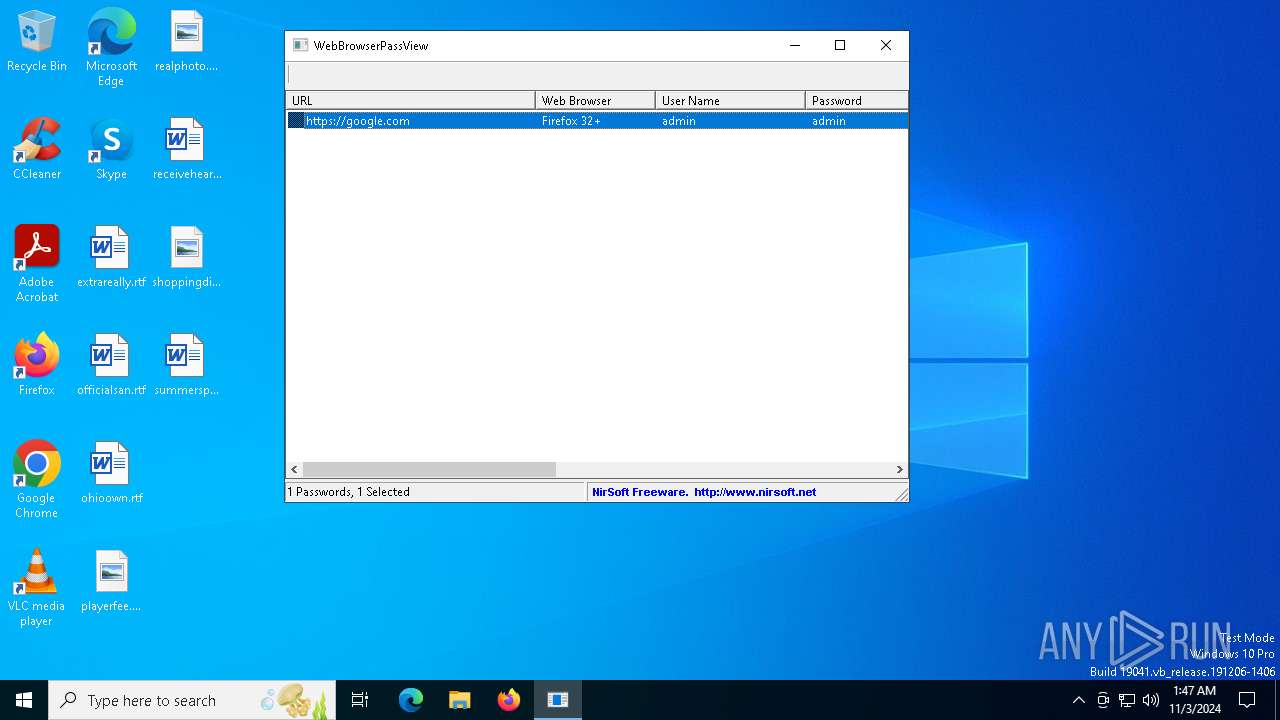Click the WebBrowserPassView title bar app icon
The width and height of the screenshot is (1280, 720).
click(300, 45)
